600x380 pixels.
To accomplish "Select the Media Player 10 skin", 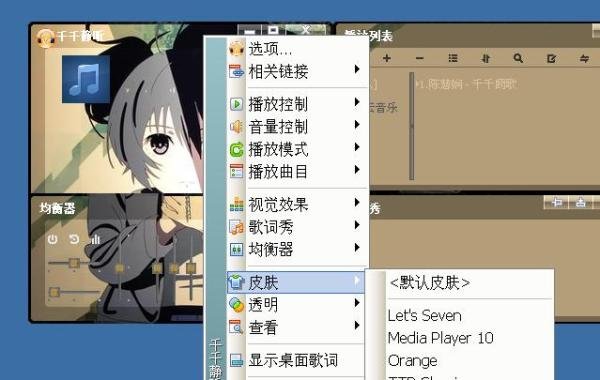I will [440, 338].
